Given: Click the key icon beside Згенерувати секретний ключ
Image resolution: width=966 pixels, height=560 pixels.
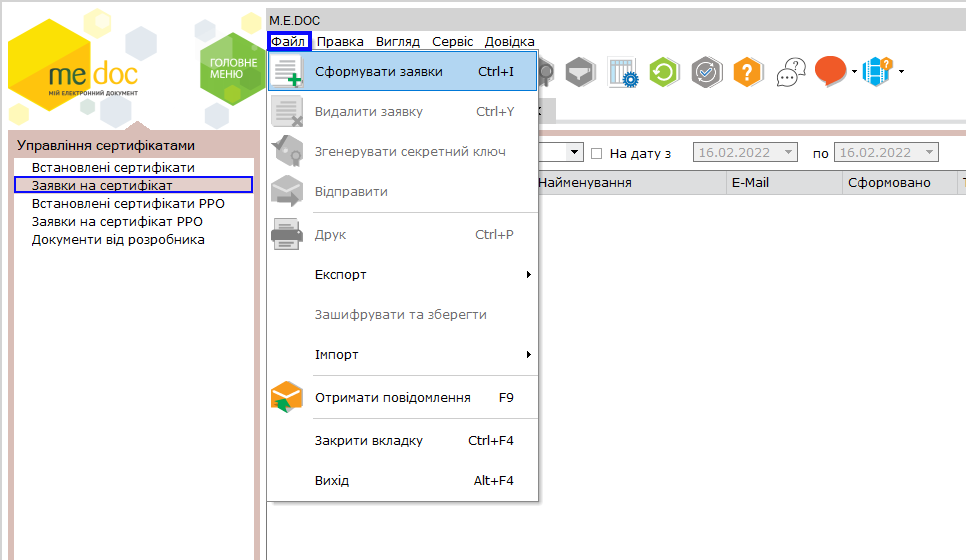Looking at the screenshot, I should pos(287,152).
